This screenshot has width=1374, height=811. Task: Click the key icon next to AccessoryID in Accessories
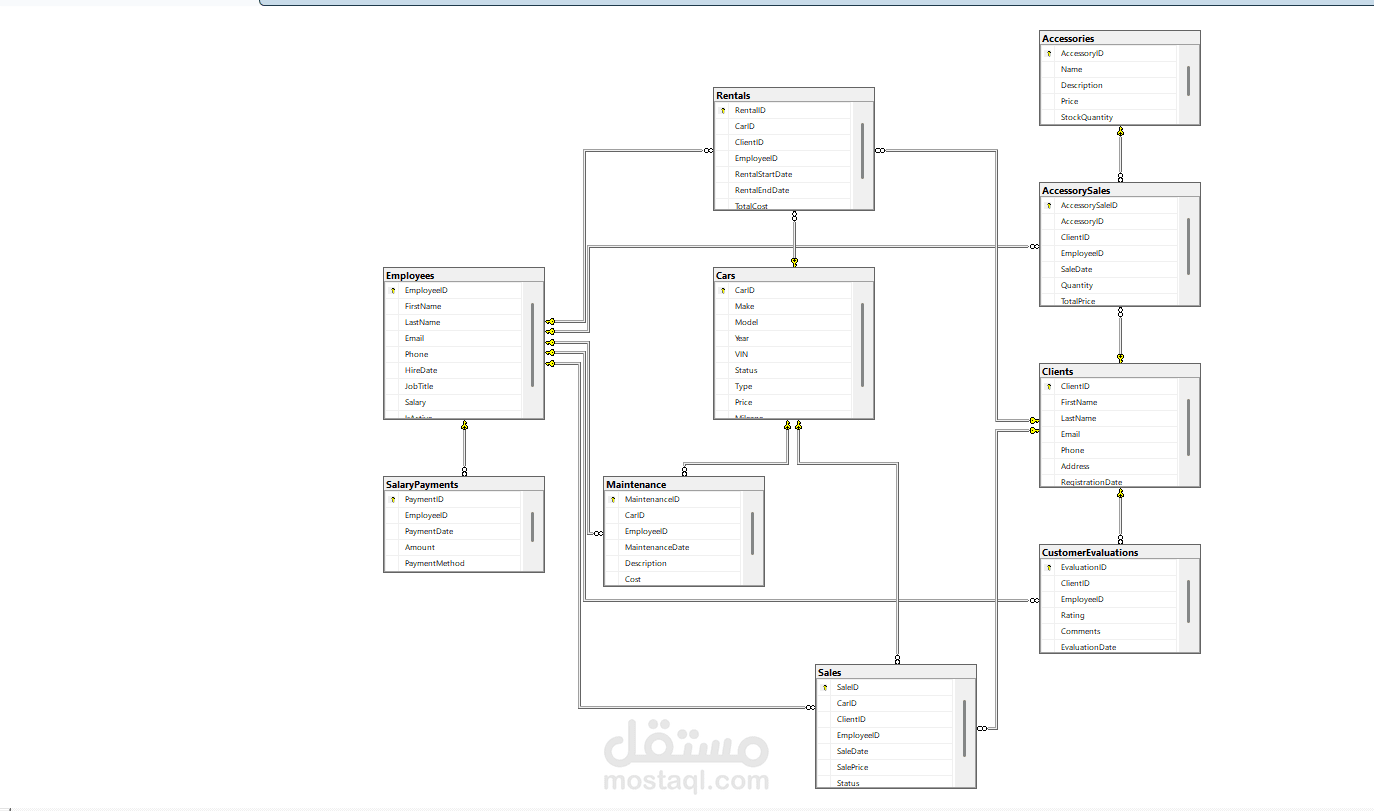click(1048, 53)
